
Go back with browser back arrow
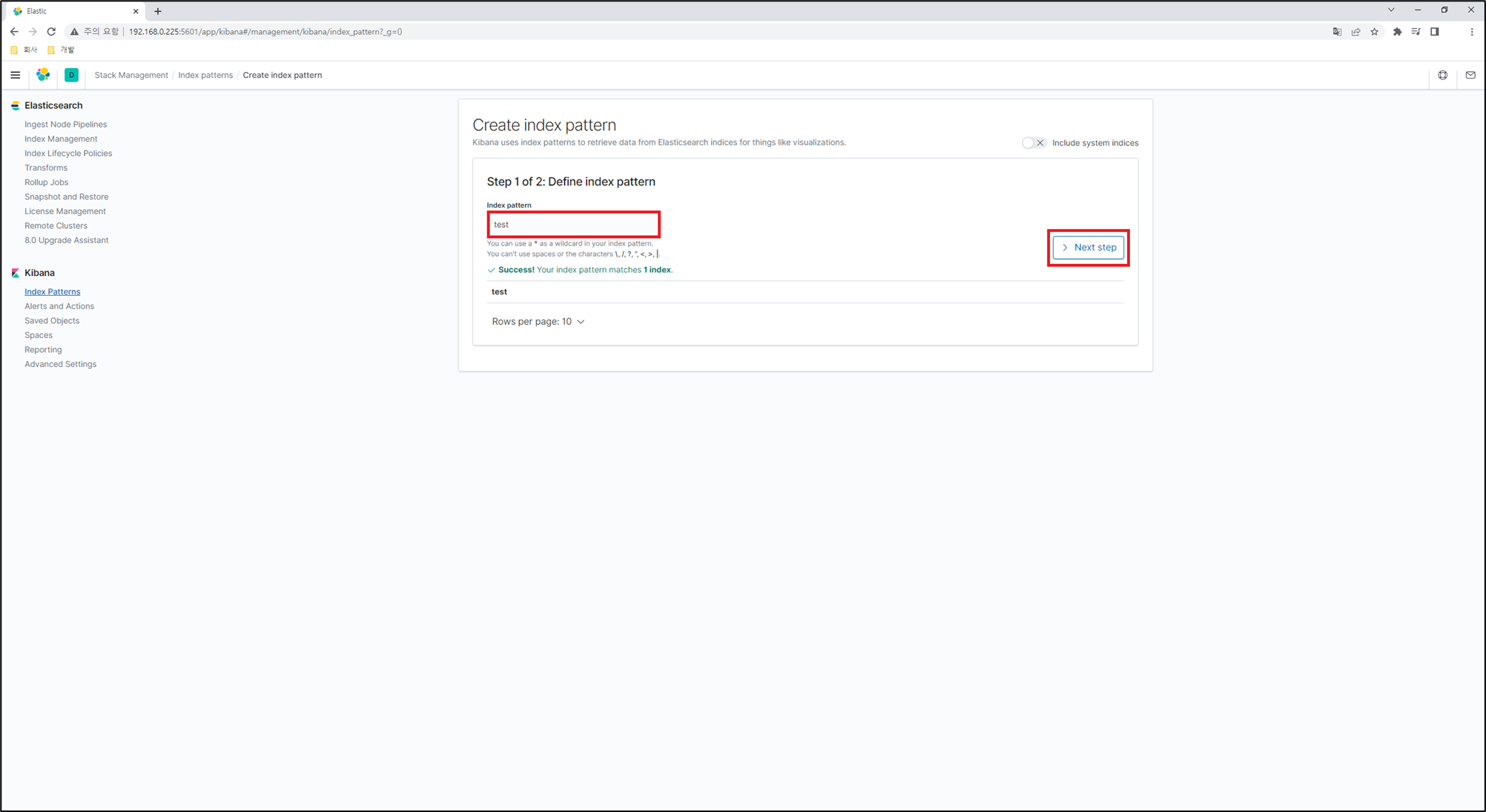(x=14, y=32)
